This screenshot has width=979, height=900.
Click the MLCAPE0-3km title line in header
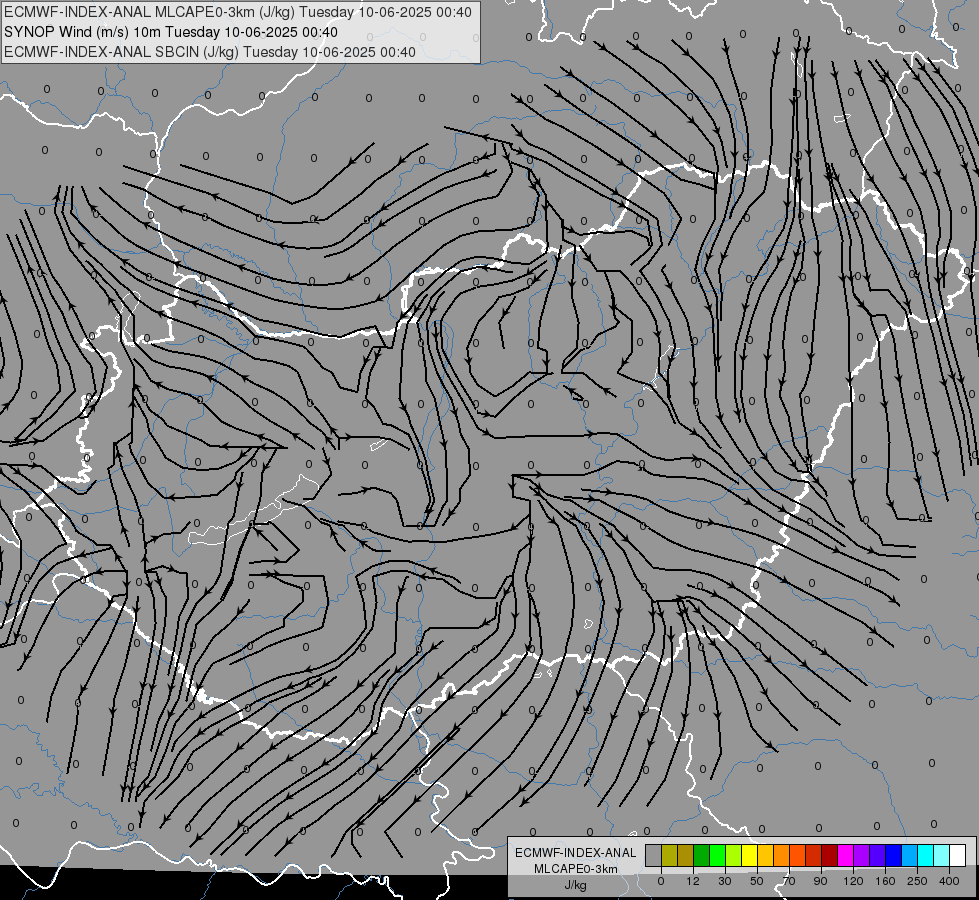238,12
